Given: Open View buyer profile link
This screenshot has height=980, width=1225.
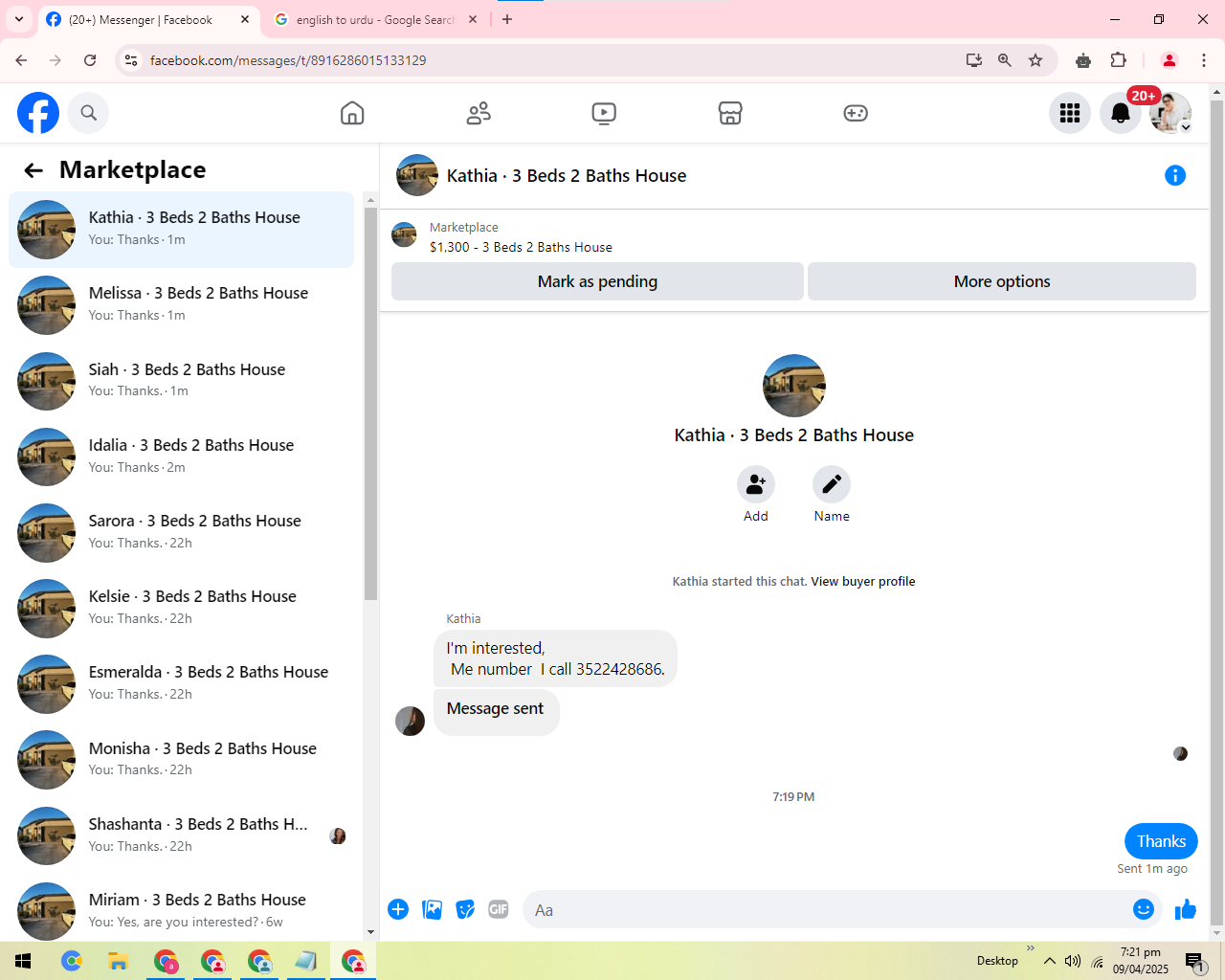Looking at the screenshot, I should [863, 582].
